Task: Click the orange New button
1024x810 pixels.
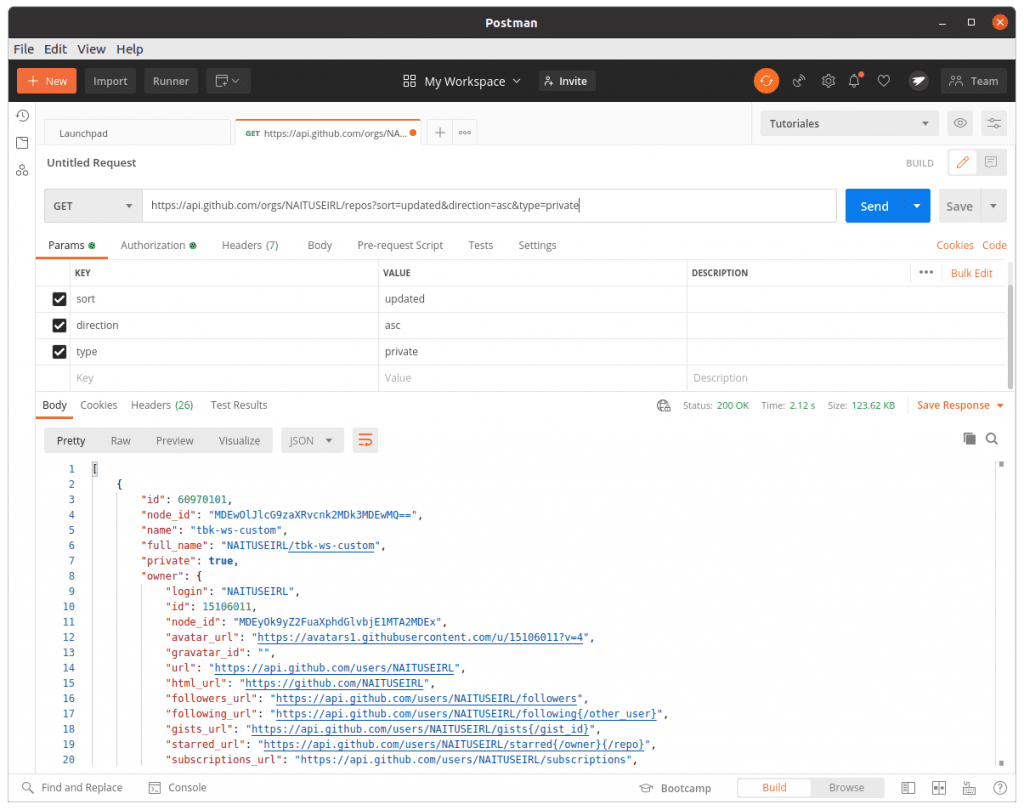Action: pos(46,81)
